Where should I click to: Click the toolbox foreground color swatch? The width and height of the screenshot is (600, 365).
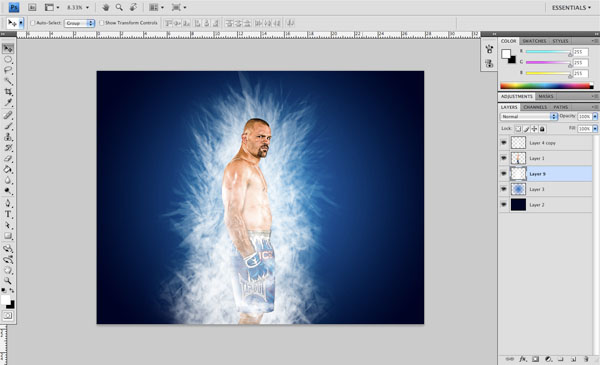click(5, 300)
